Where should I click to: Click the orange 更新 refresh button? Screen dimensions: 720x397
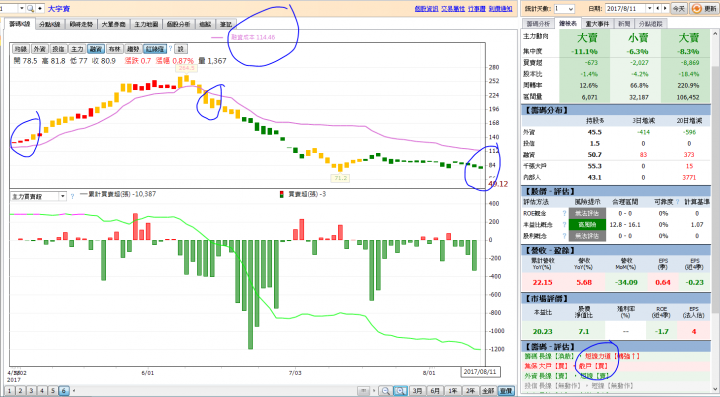coord(703,9)
